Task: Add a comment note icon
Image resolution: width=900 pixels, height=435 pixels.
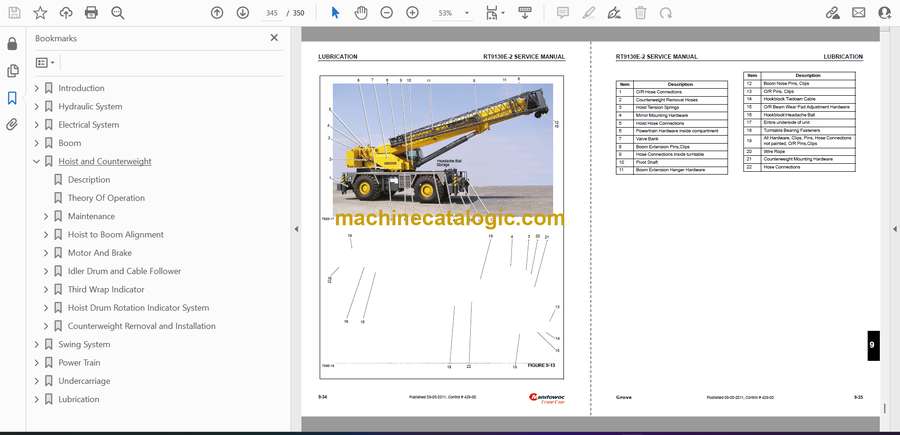Action: coord(562,13)
